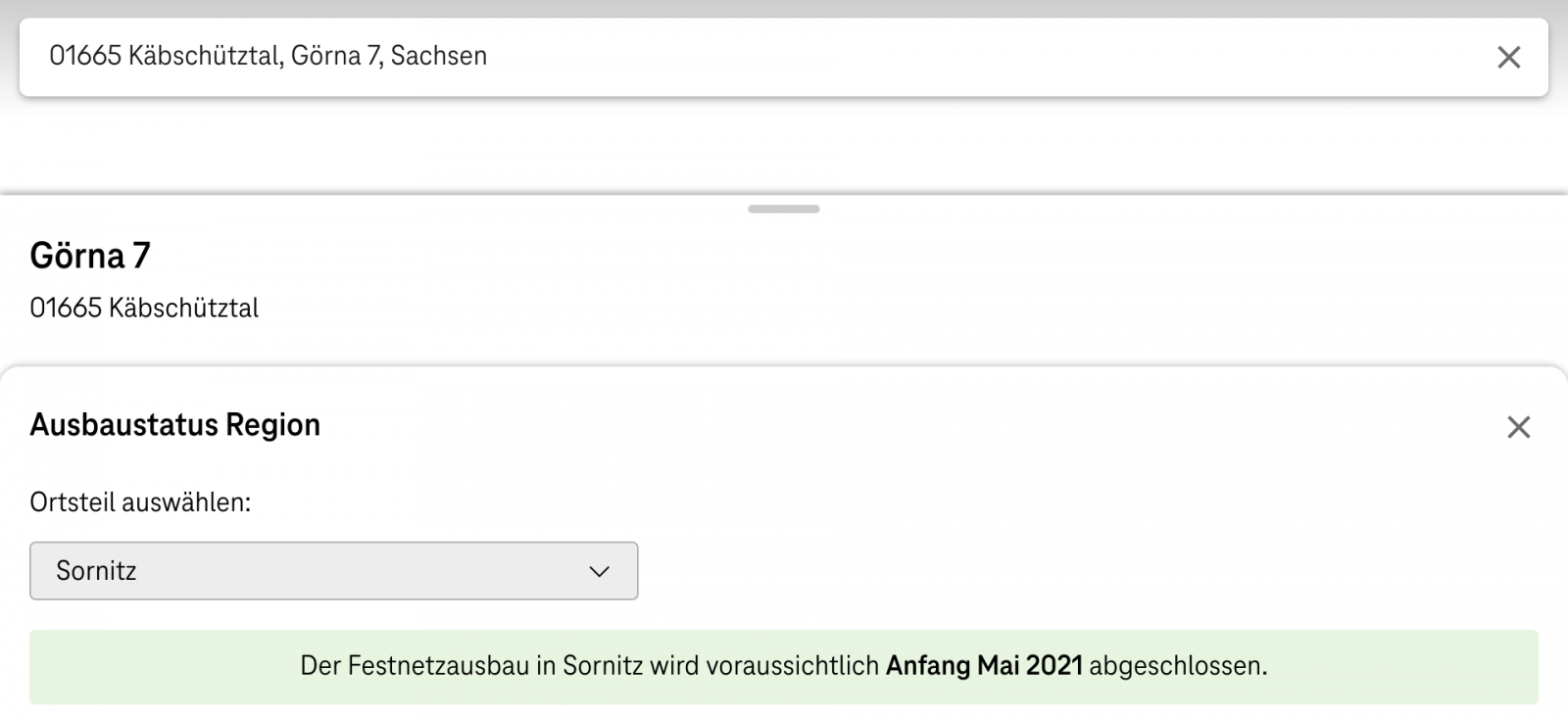
Task: Expand the chevron arrow of the Ortsteil selector
Action: pos(600,571)
